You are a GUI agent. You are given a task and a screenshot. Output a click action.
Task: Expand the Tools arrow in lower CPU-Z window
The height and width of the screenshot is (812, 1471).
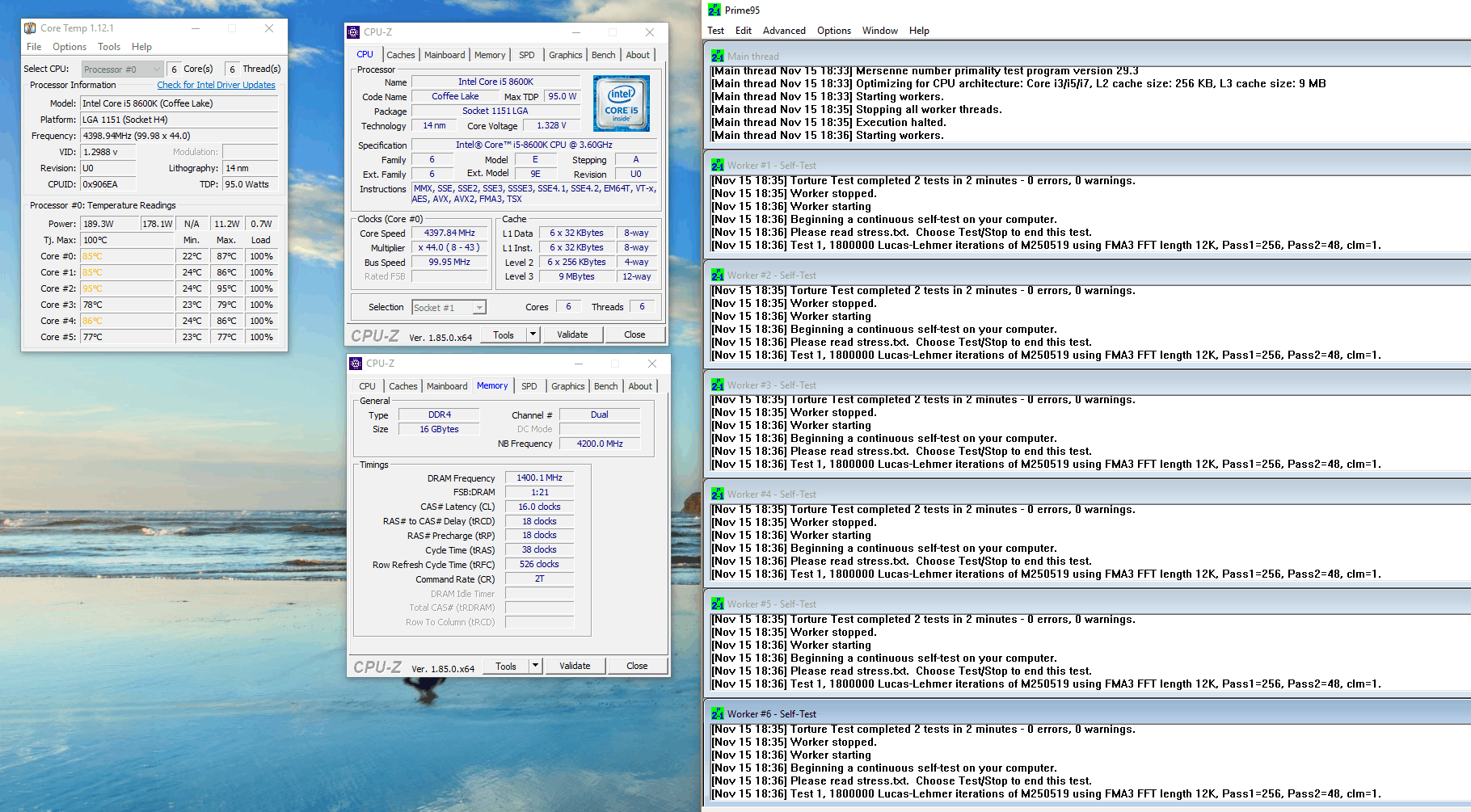point(535,666)
